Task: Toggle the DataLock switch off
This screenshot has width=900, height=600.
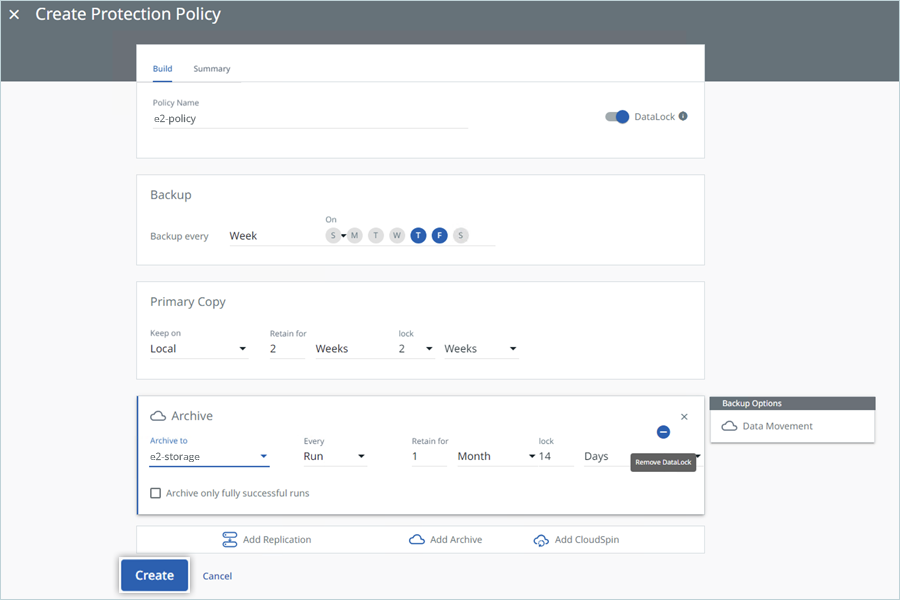Action: pyautogui.click(x=617, y=117)
